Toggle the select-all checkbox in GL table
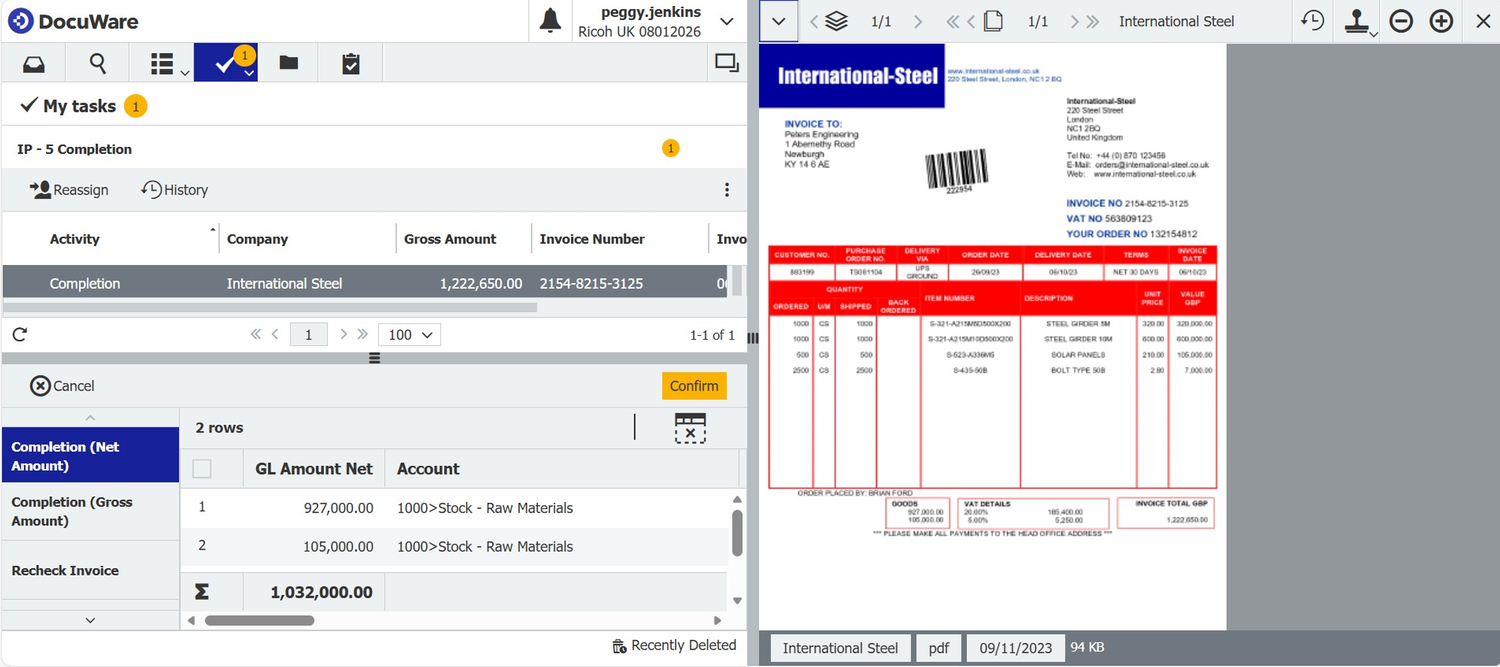Viewport: 1500px width, 667px height. [202, 469]
